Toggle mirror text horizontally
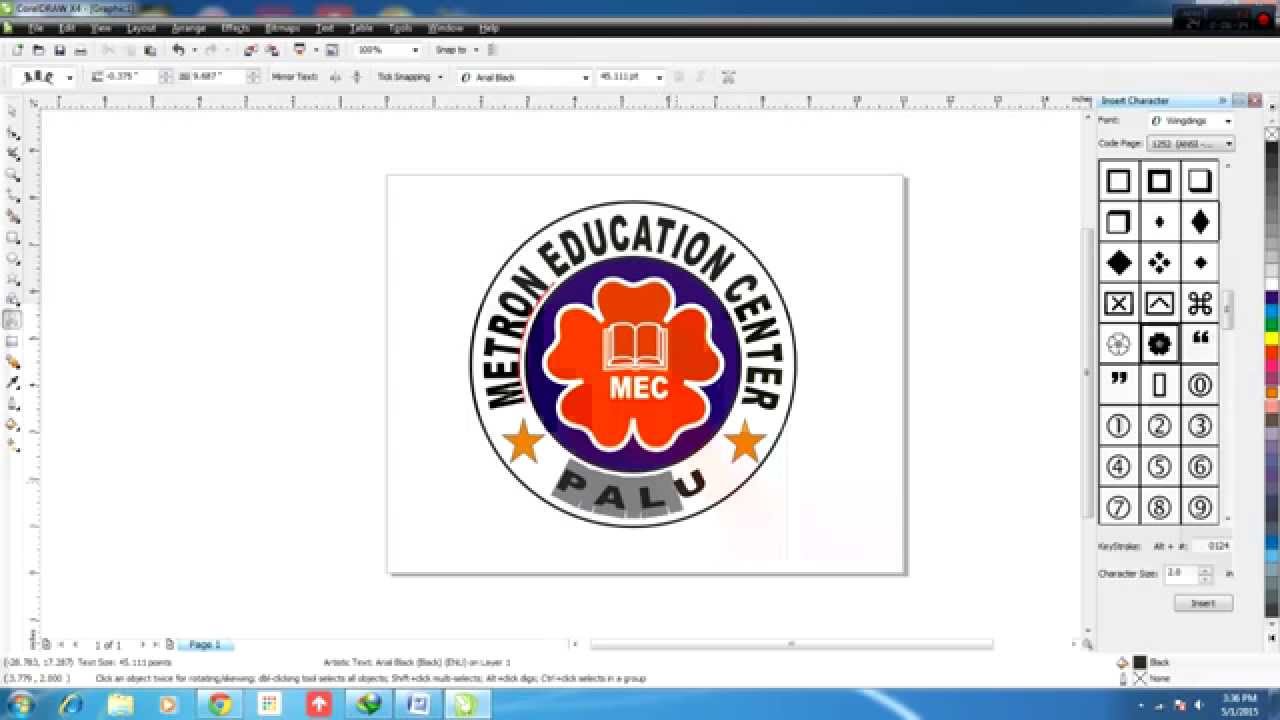Screen dimensions: 1280x720 click(335, 77)
